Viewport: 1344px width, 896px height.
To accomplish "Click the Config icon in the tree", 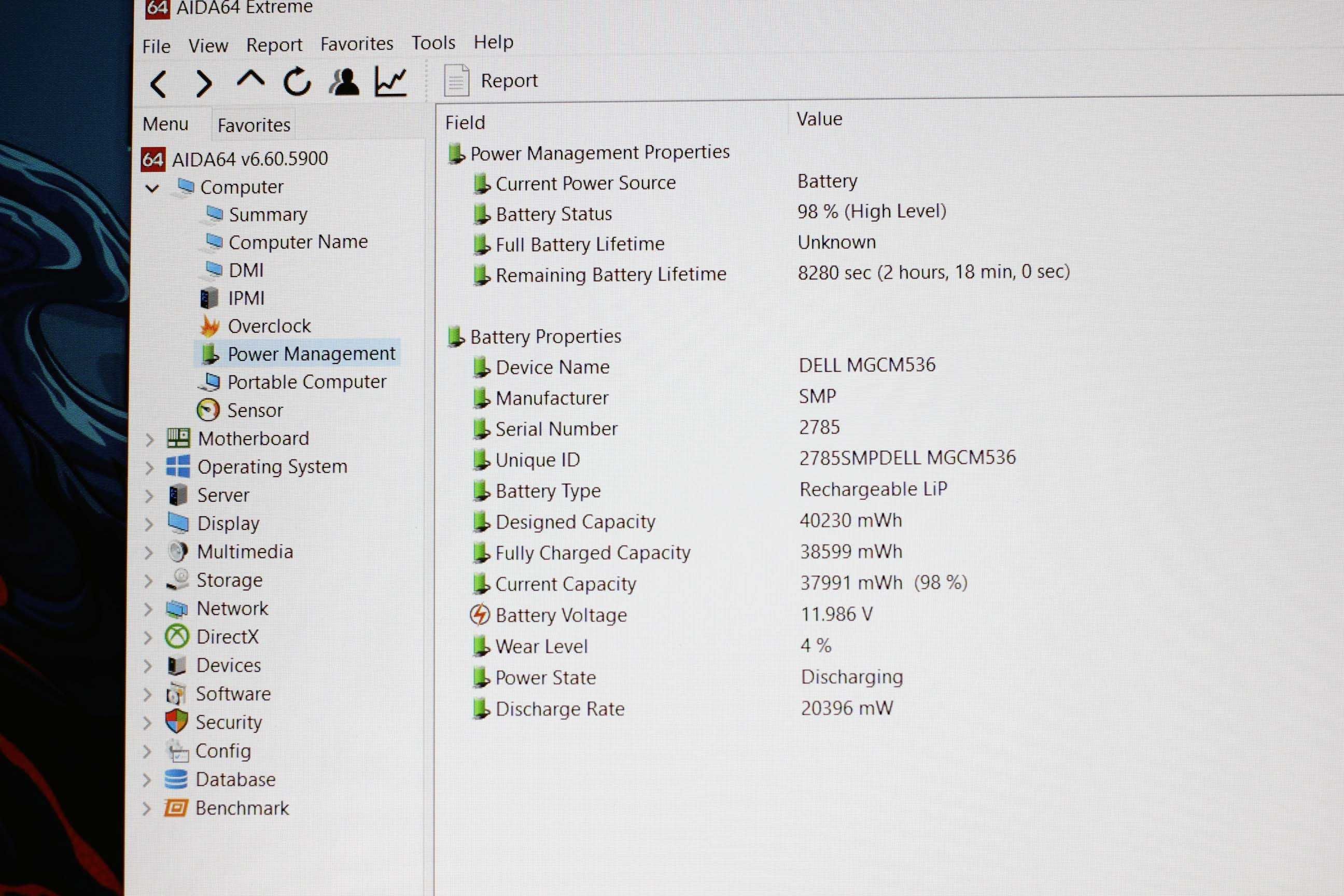I will point(177,751).
